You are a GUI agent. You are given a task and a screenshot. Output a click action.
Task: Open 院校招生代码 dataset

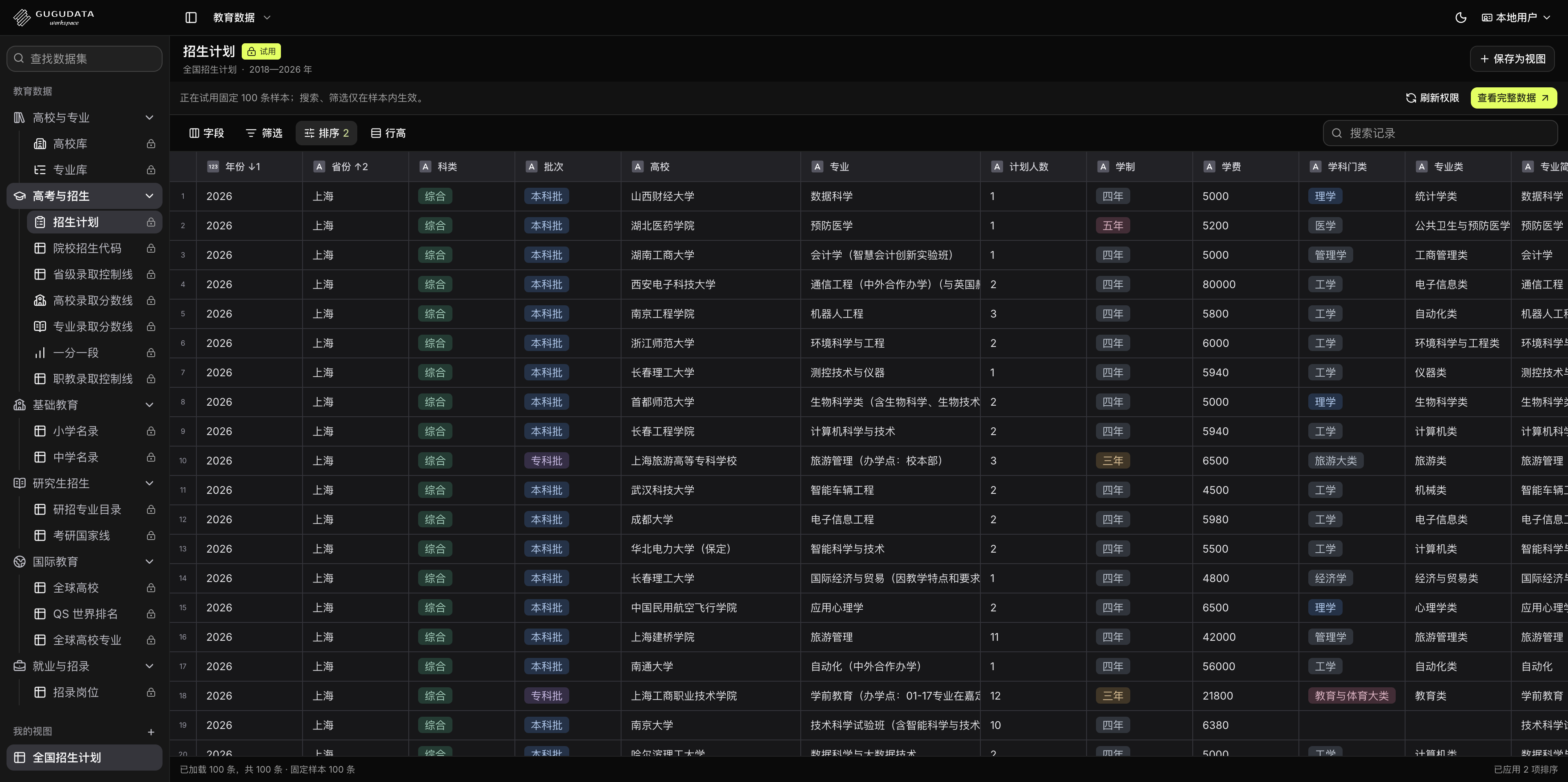(x=94, y=248)
